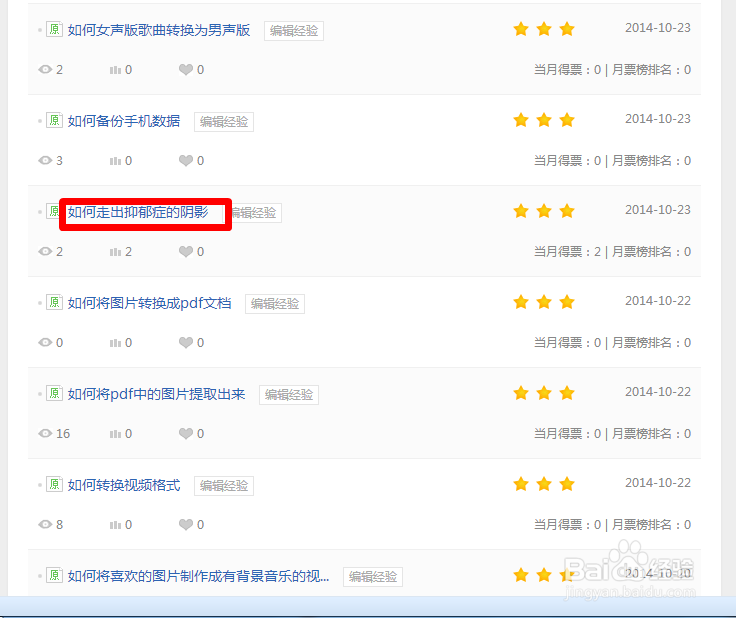Open article 如何备份手机数据
736x618 pixels.
click(123, 122)
